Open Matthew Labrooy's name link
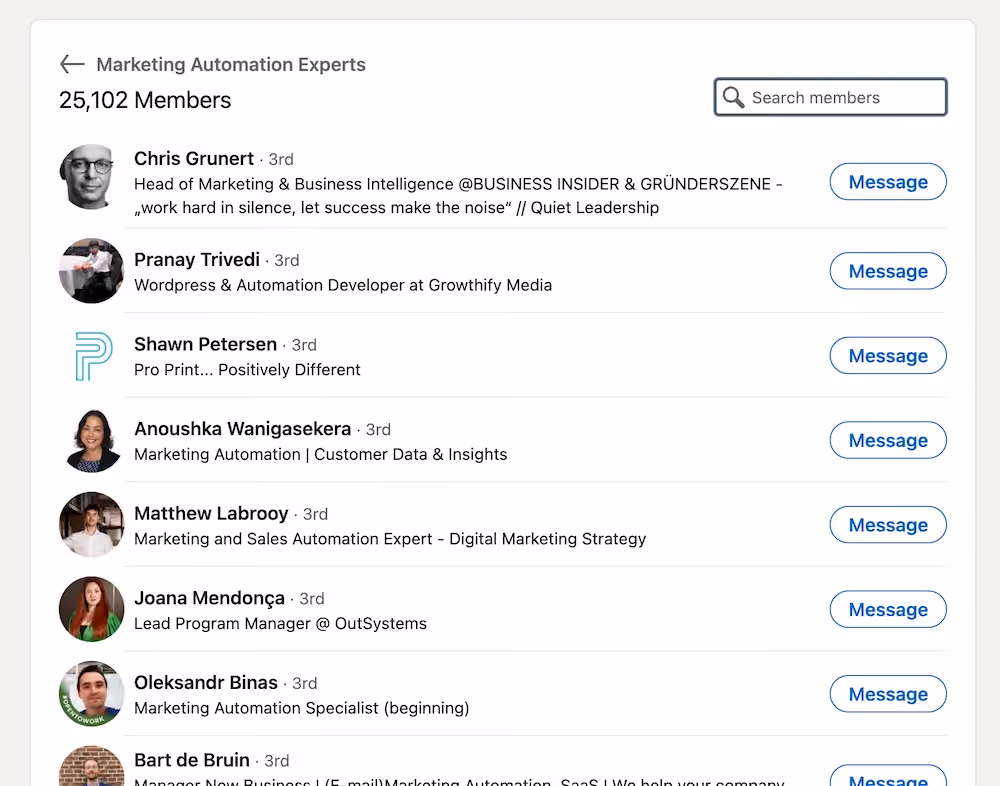The width and height of the screenshot is (1000, 786). click(x=211, y=513)
